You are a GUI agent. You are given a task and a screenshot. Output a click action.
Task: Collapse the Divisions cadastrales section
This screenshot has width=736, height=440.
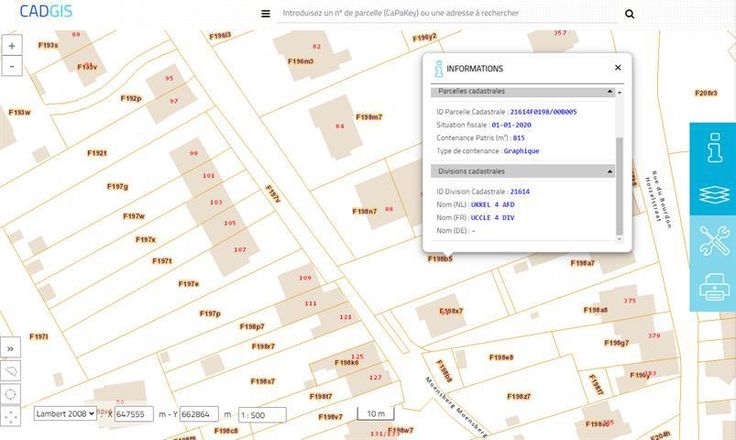(609, 171)
